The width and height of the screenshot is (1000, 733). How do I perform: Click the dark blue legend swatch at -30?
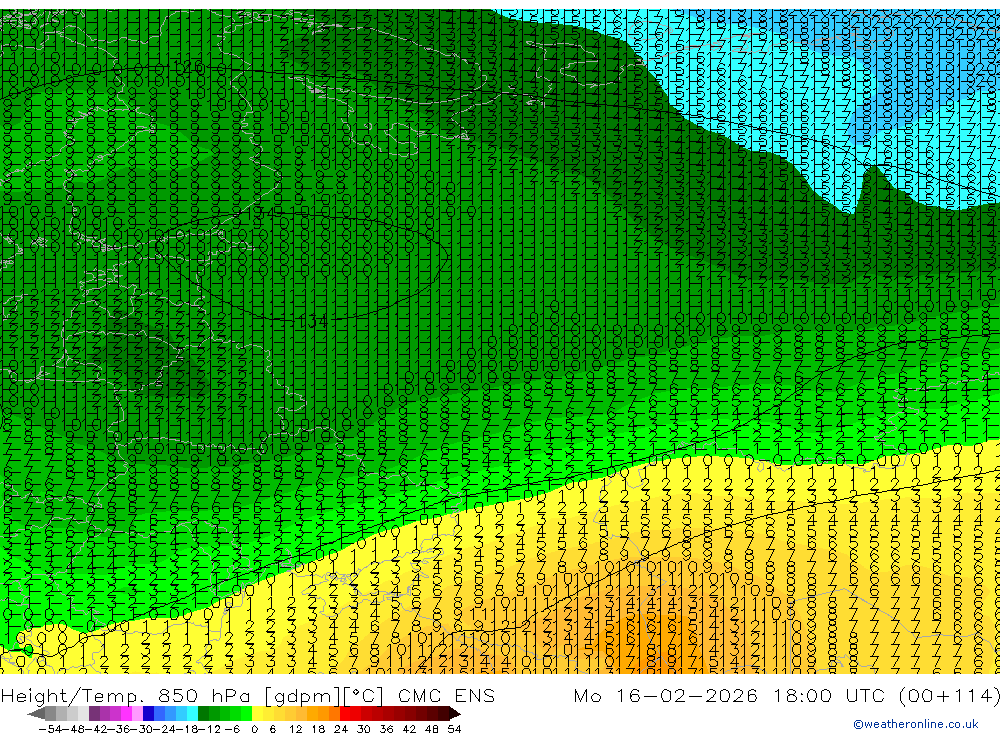[149, 714]
